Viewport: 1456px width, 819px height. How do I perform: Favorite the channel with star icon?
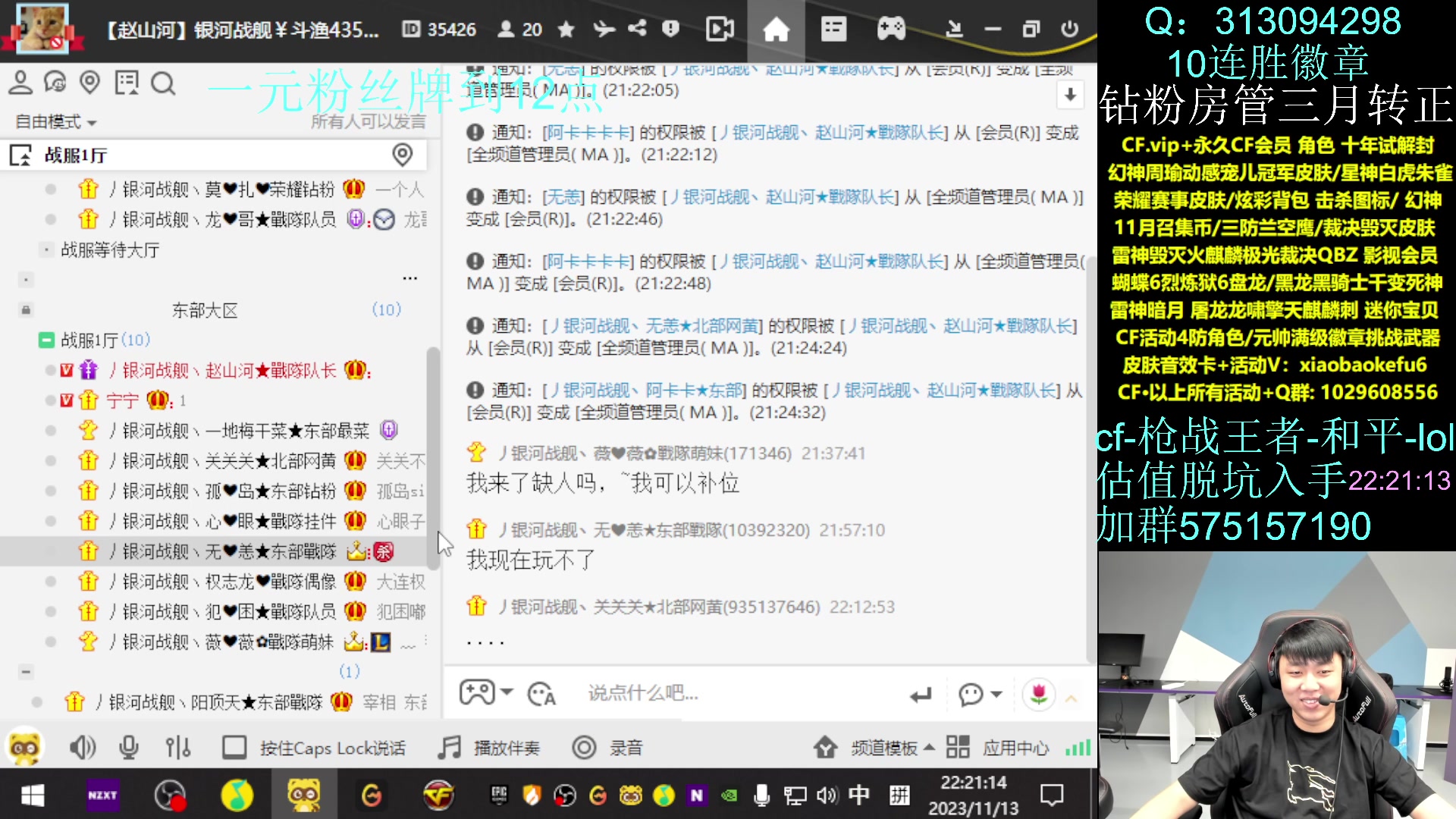tap(566, 30)
